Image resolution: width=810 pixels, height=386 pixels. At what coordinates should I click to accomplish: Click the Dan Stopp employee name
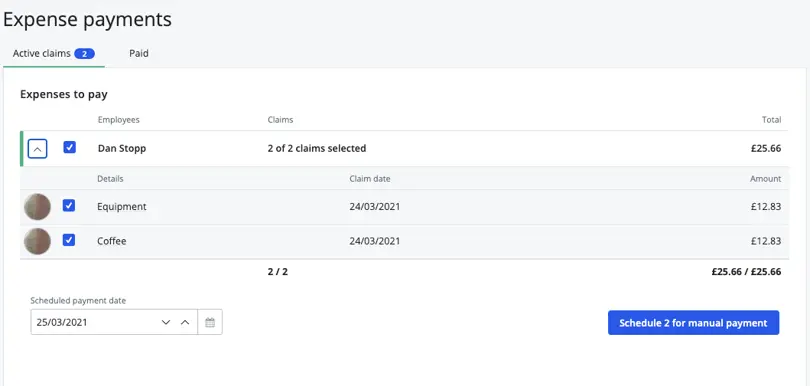pyautogui.click(x=122, y=148)
